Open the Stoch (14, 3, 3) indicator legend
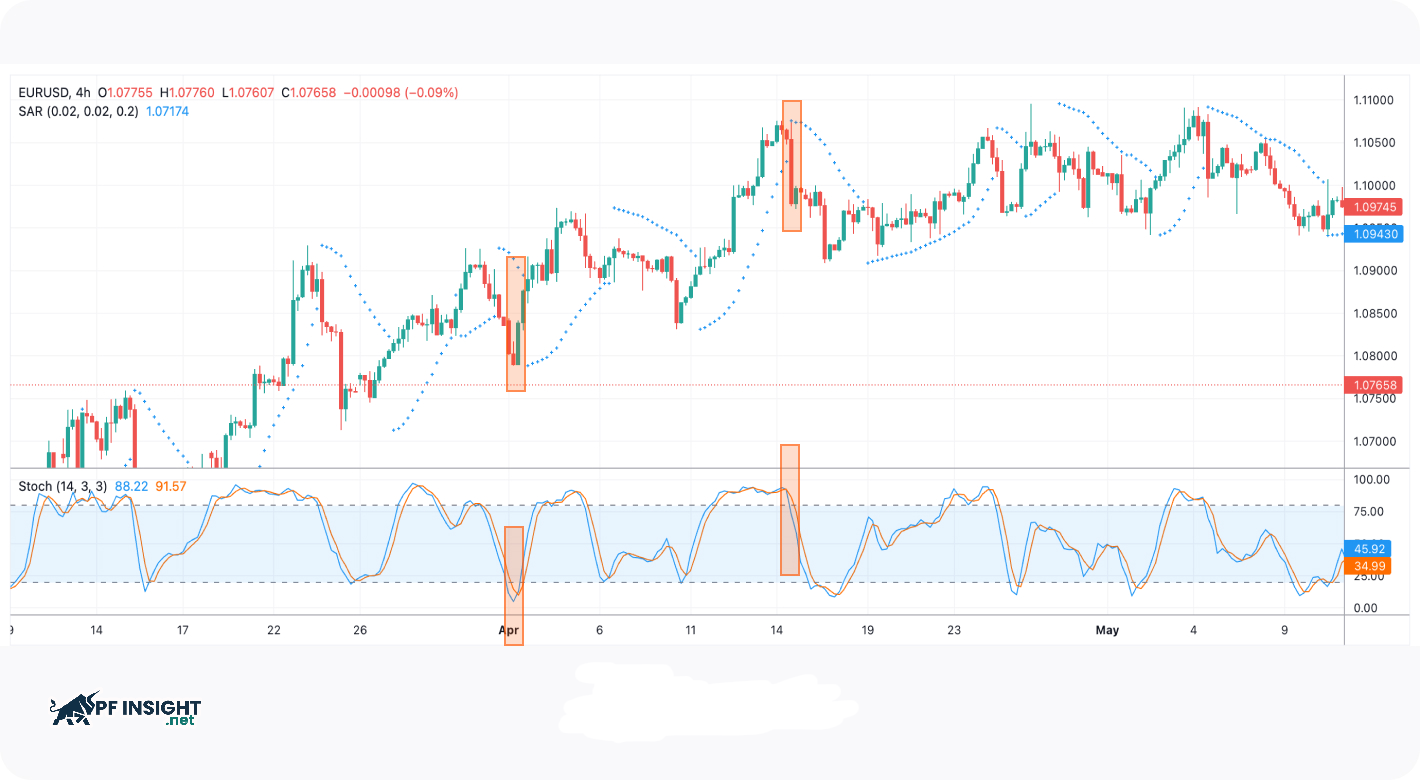Viewport: 1420px width, 780px height. click(x=63, y=486)
